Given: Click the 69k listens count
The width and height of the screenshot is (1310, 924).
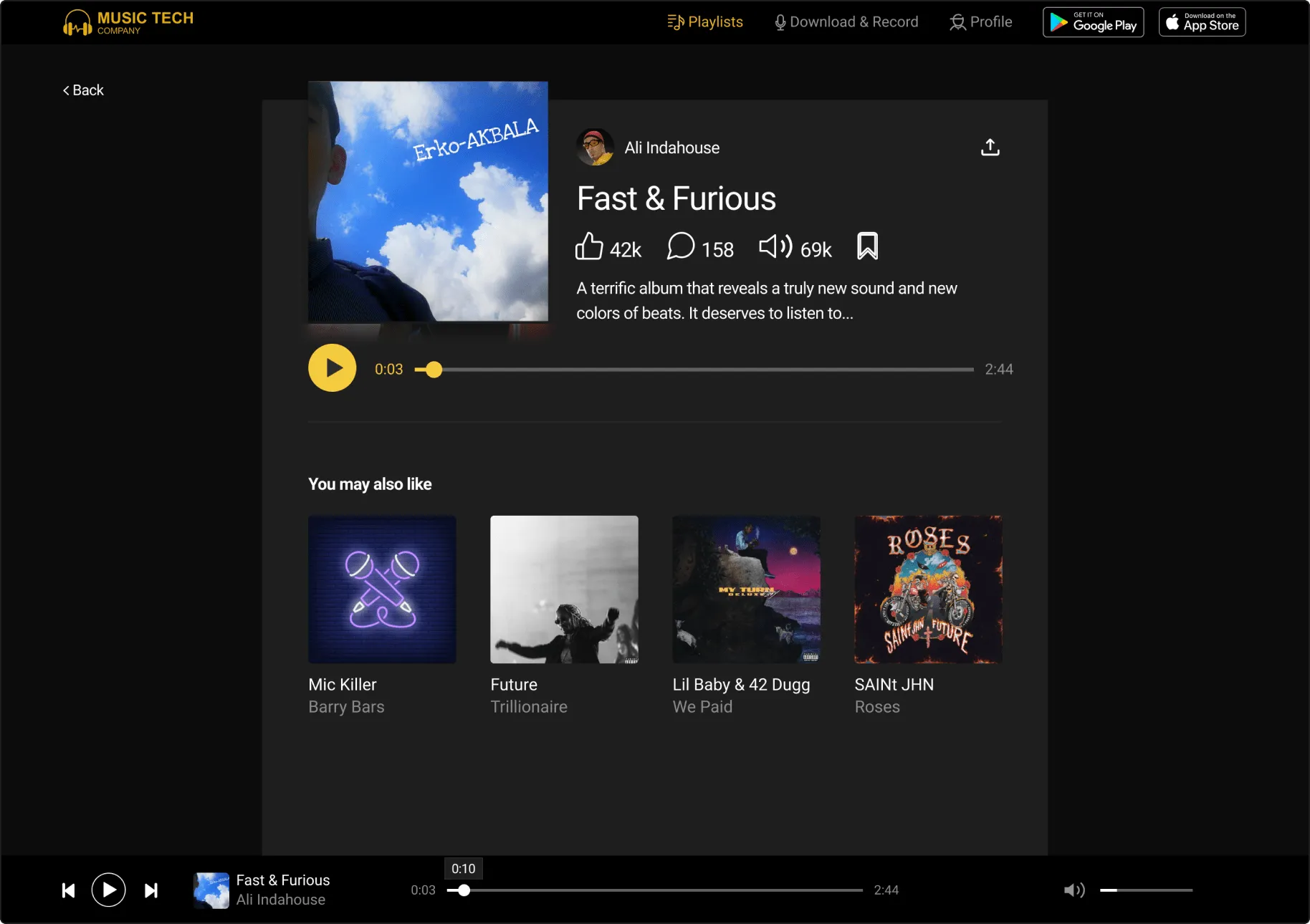Looking at the screenshot, I should pyautogui.click(x=816, y=250).
